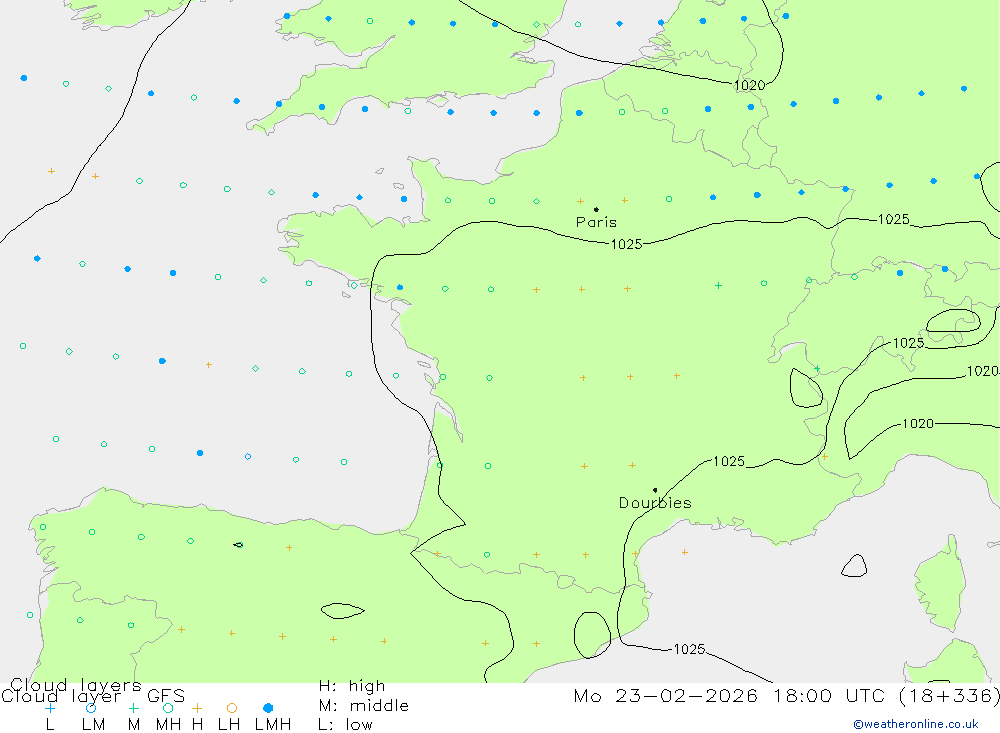The image size is (1000, 733).
Task: Click the filled blue LMH legend dot
Action: coord(268,708)
